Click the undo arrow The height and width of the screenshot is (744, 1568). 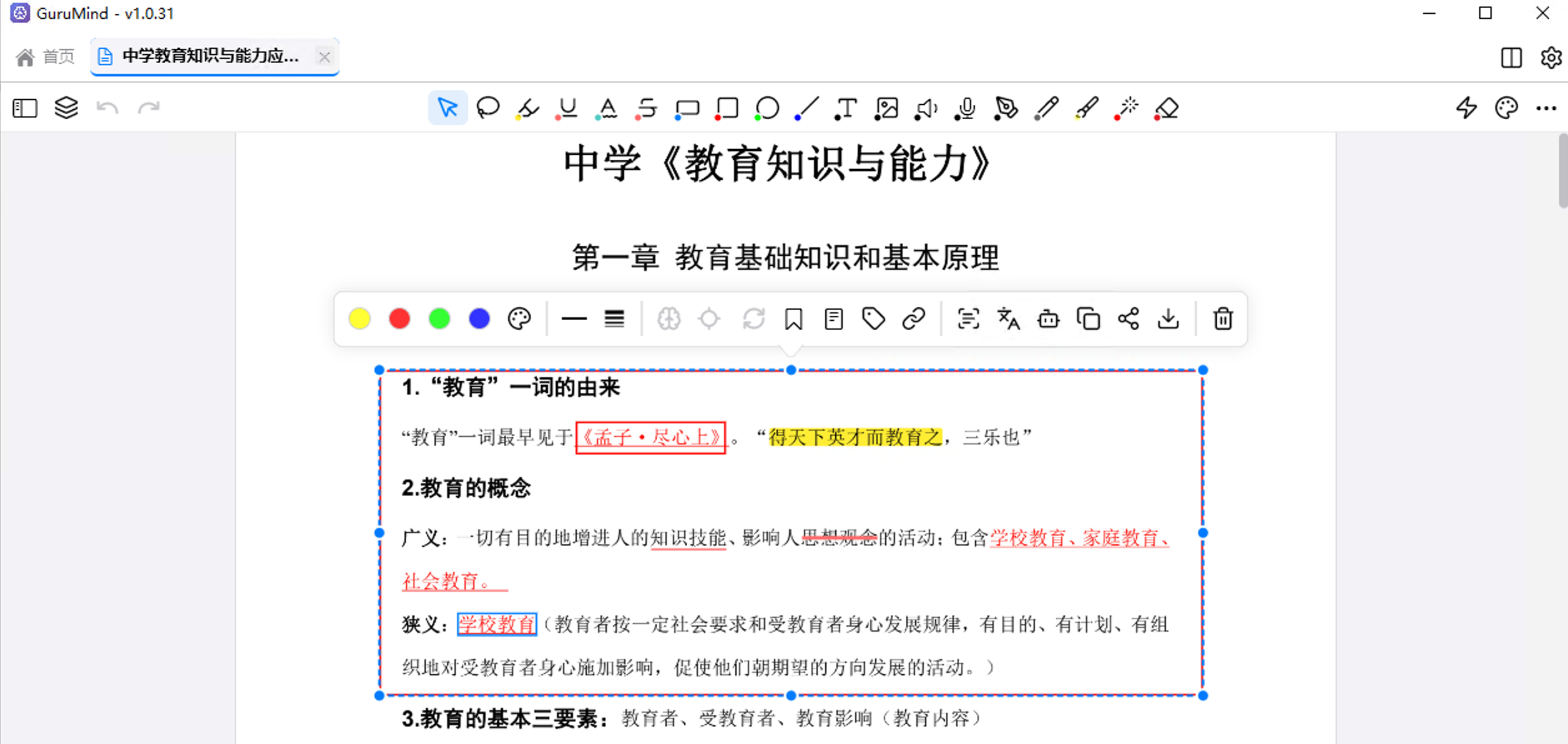[107, 108]
